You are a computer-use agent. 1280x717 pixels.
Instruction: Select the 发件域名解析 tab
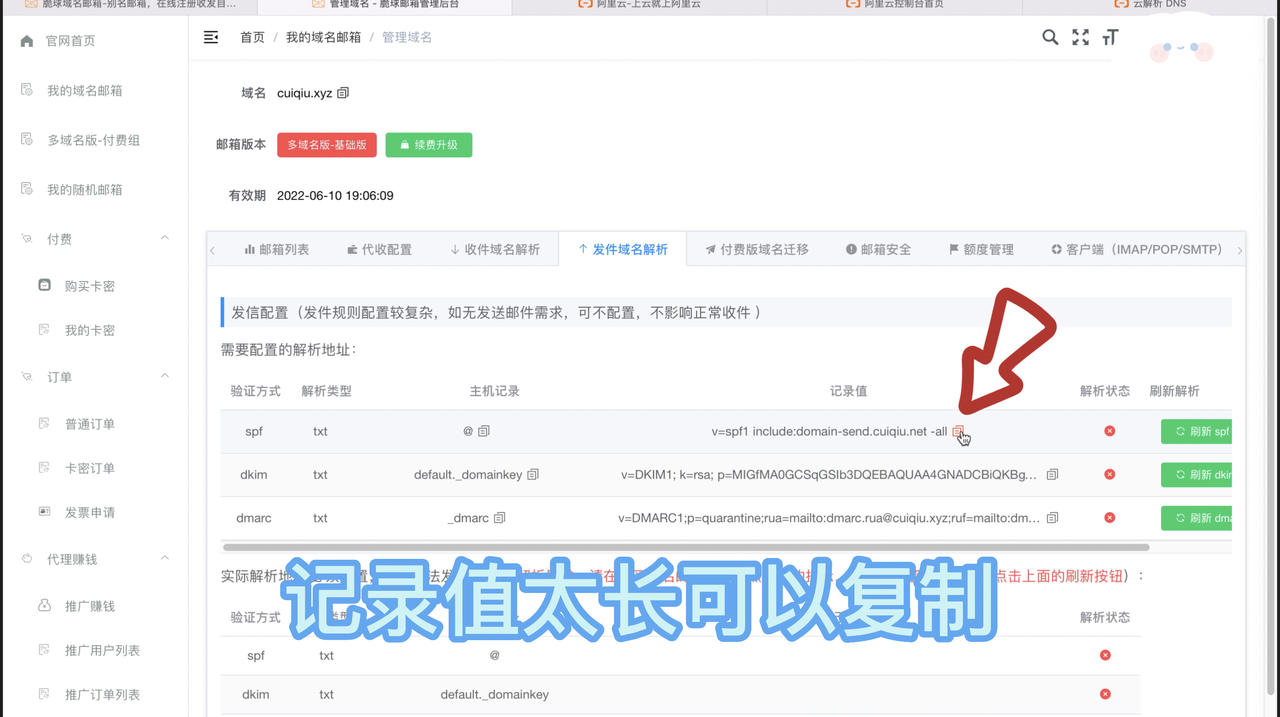pos(622,249)
